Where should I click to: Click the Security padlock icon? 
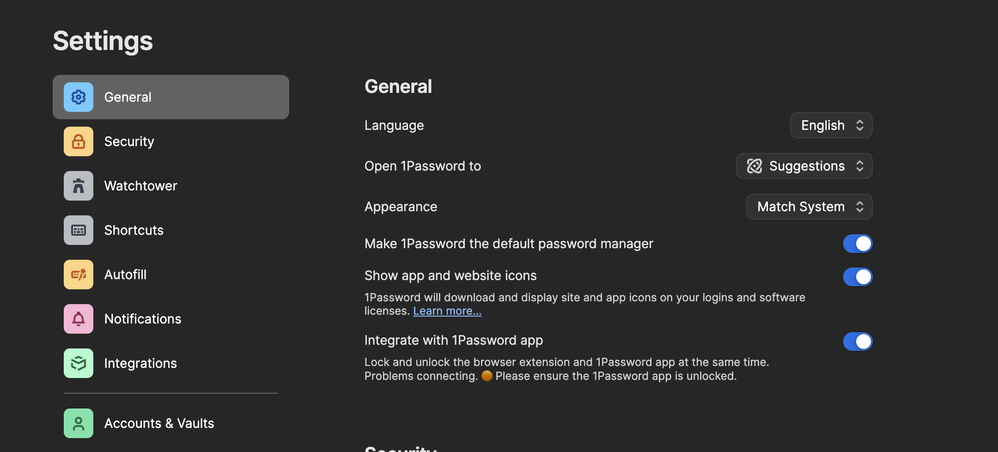78,142
